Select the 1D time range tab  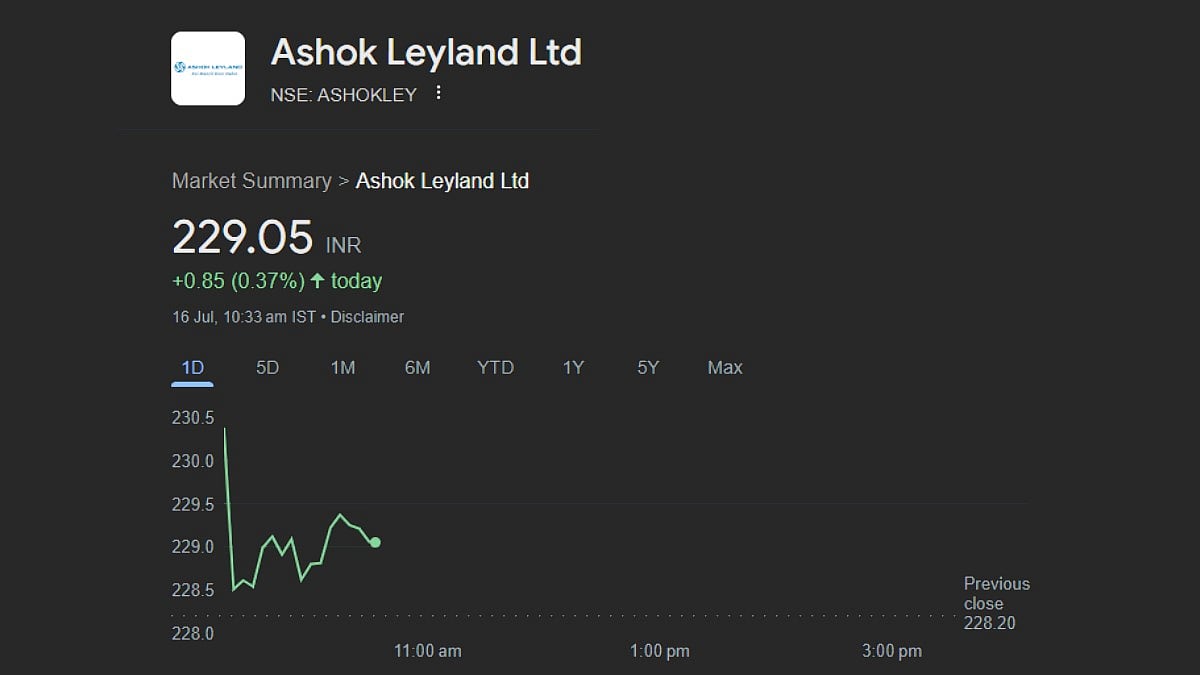(192, 368)
